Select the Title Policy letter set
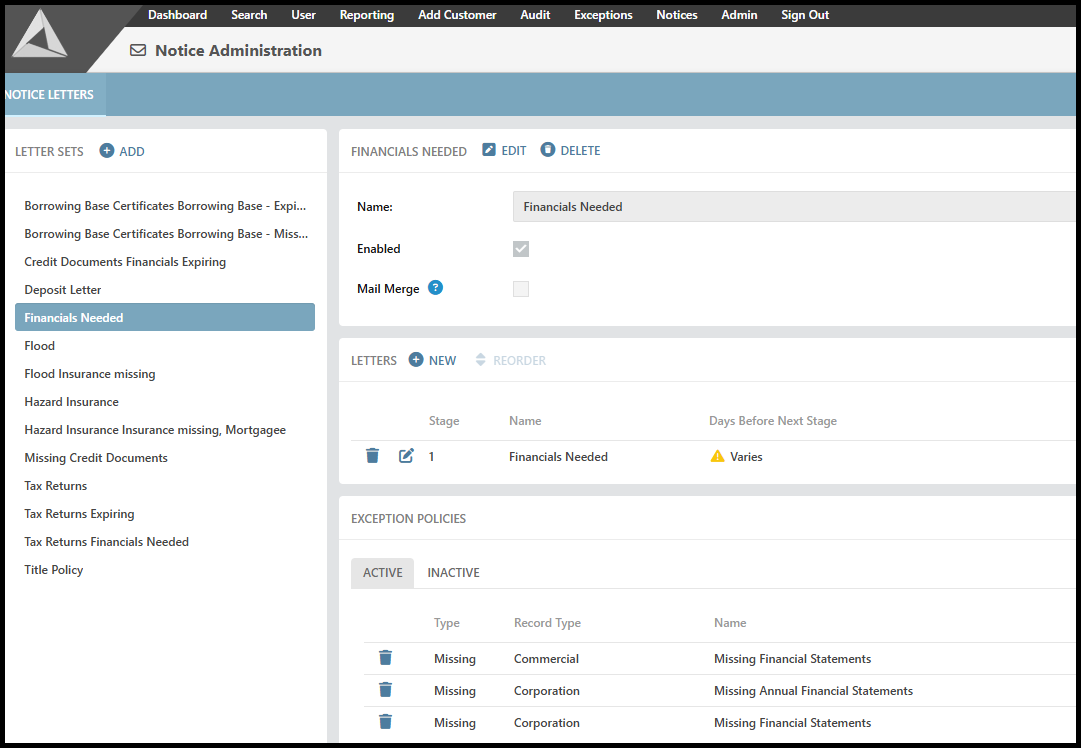 54,570
